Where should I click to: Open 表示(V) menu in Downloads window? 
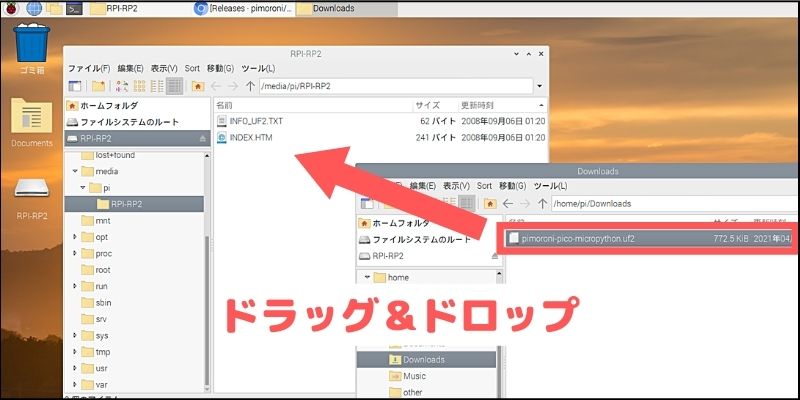456,186
